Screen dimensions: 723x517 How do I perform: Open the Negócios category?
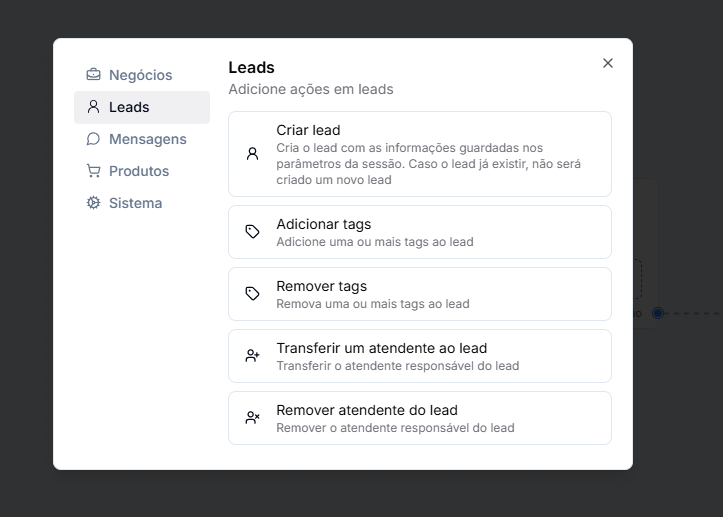pyautogui.click(x=142, y=75)
